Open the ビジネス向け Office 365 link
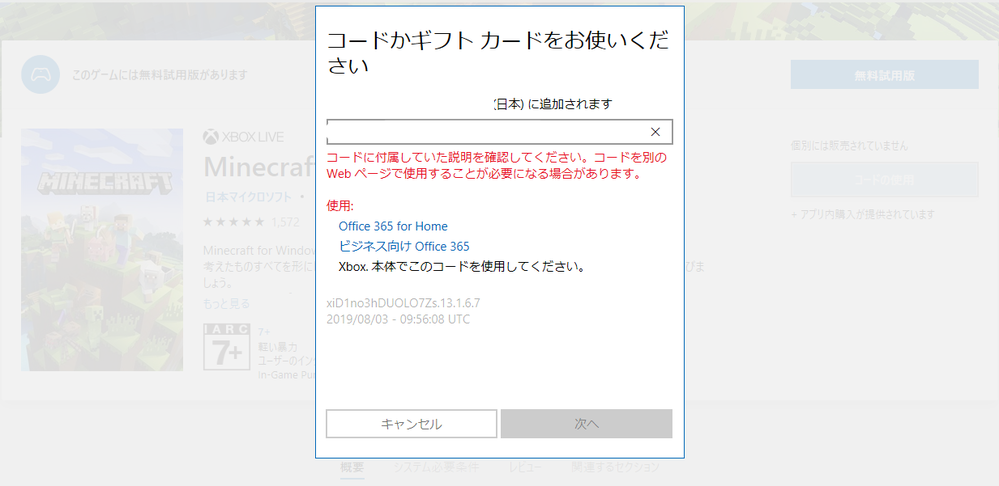 click(x=404, y=246)
